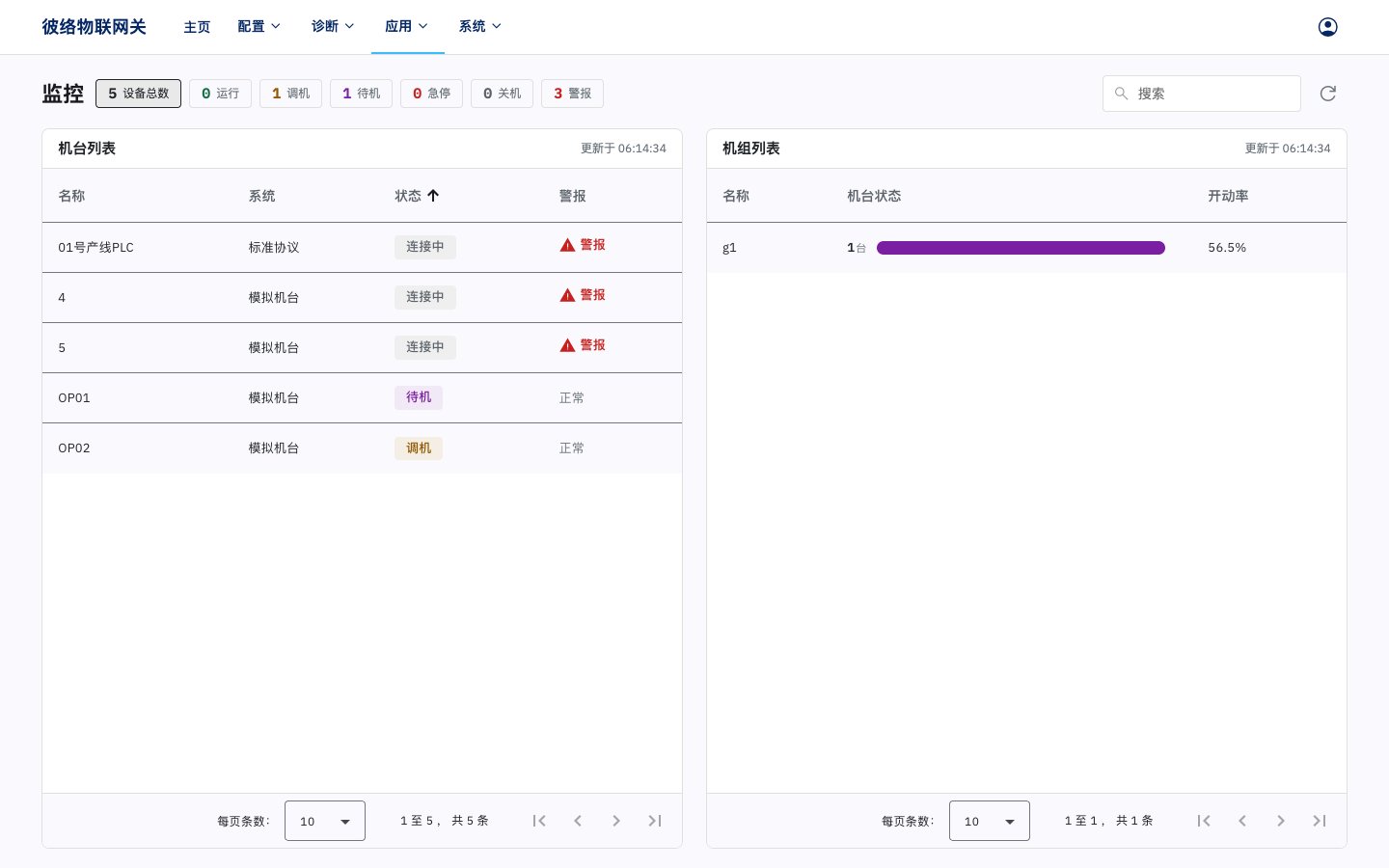Click warning triangle icon for 01号产线PLC

(567, 245)
